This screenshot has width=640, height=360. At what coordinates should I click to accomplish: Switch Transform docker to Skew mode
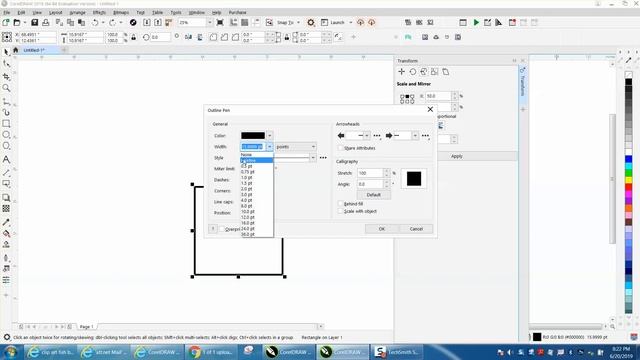pos(446,72)
